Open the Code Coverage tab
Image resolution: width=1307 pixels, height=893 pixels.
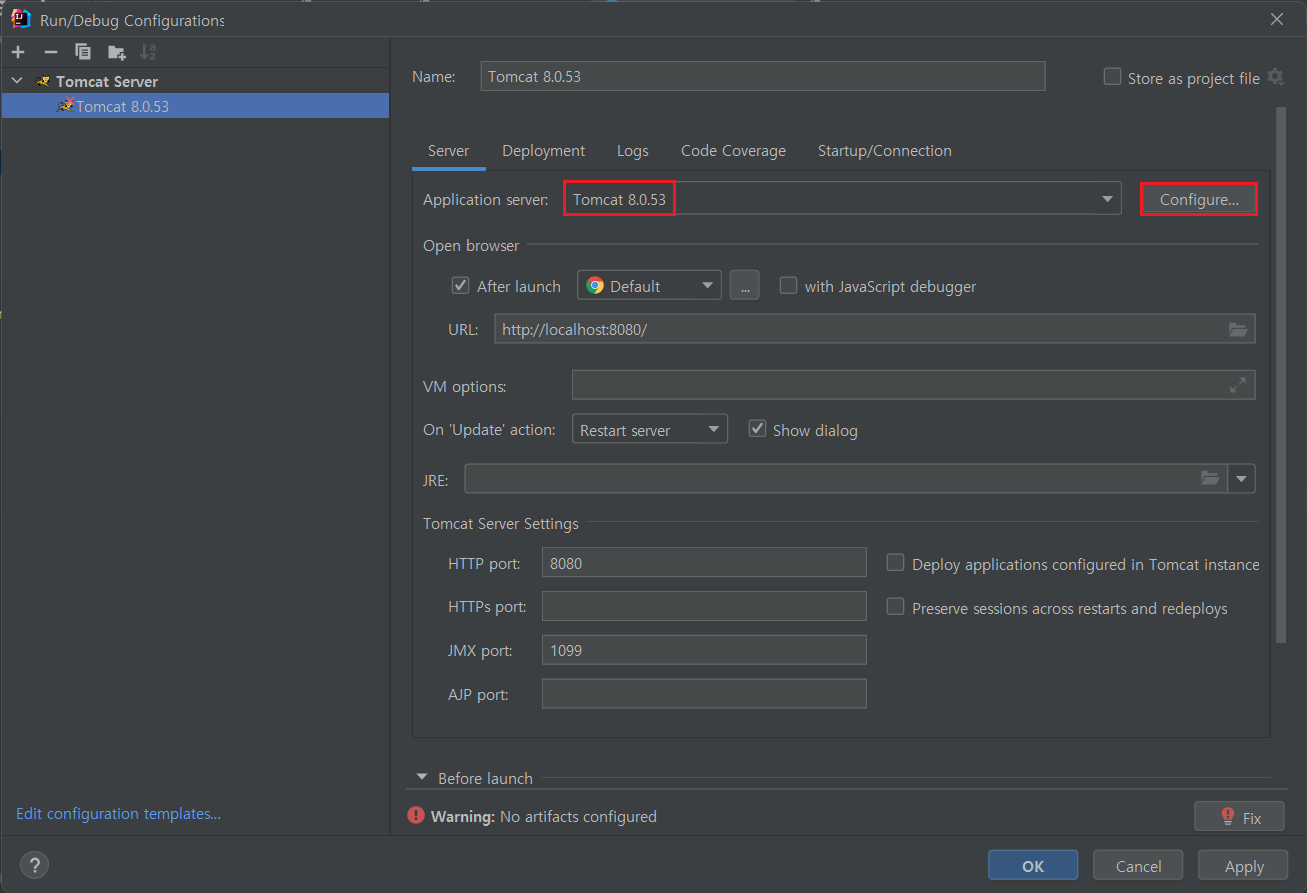coord(733,151)
